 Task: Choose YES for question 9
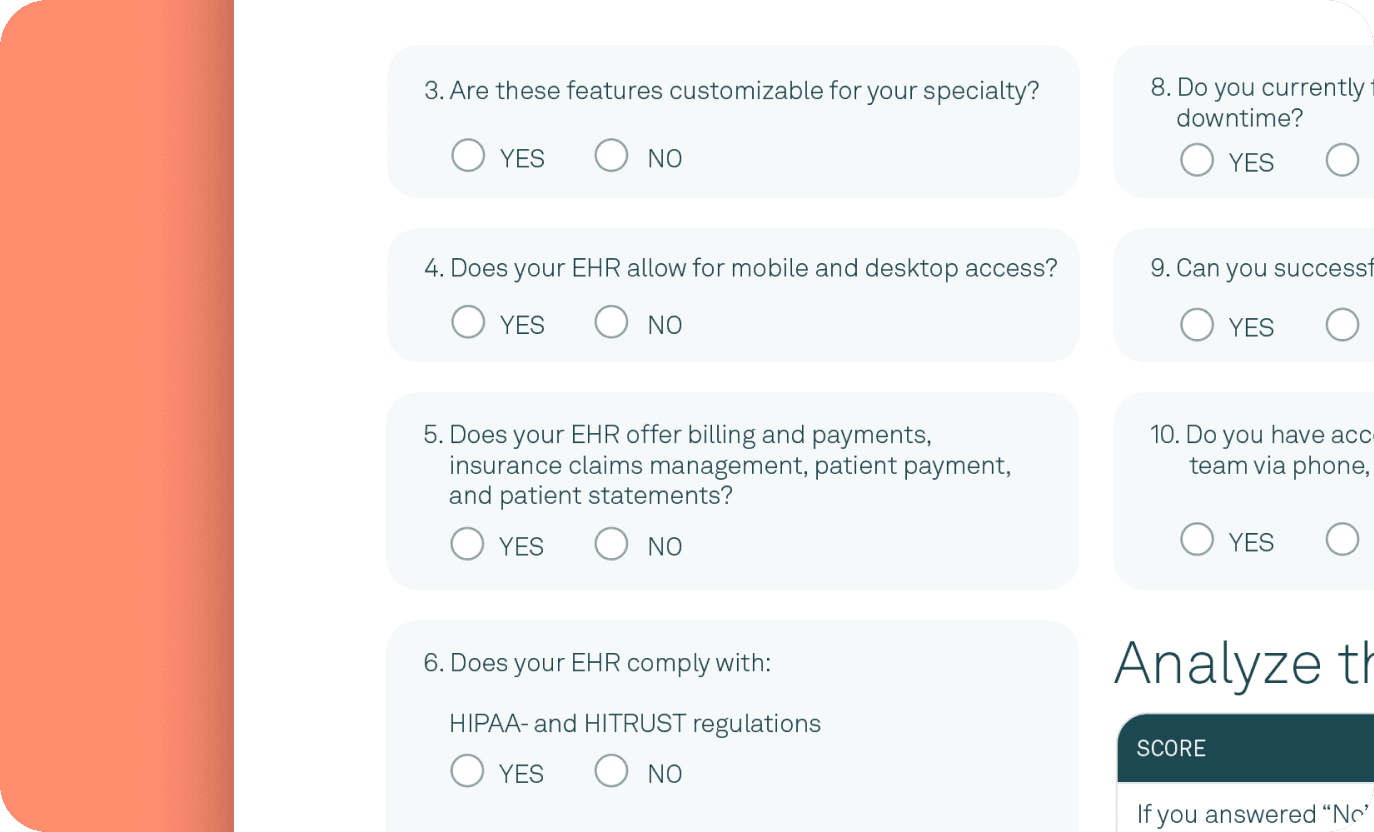(1197, 325)
